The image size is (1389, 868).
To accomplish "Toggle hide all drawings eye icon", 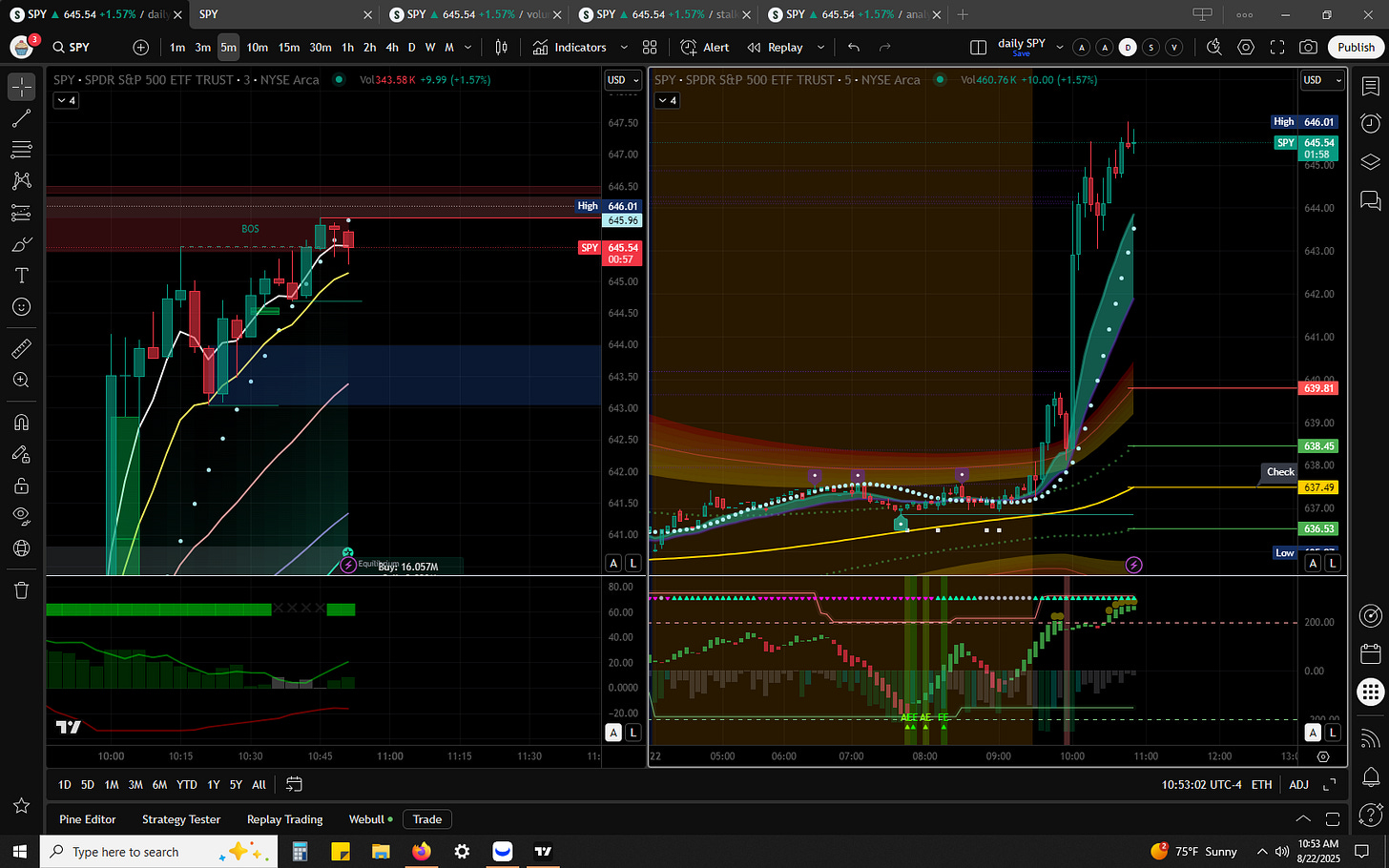I will [21, 517].
